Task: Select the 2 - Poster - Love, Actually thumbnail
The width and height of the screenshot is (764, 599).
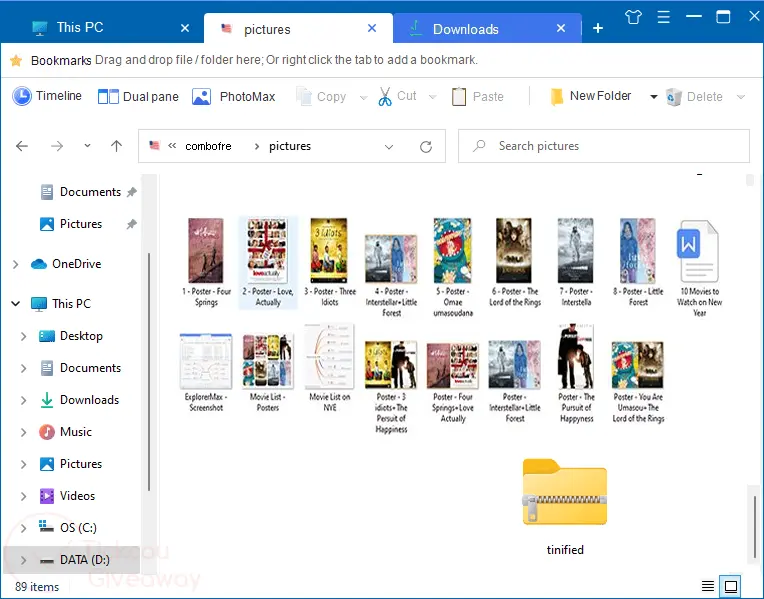Action: [x=267, y=262]
